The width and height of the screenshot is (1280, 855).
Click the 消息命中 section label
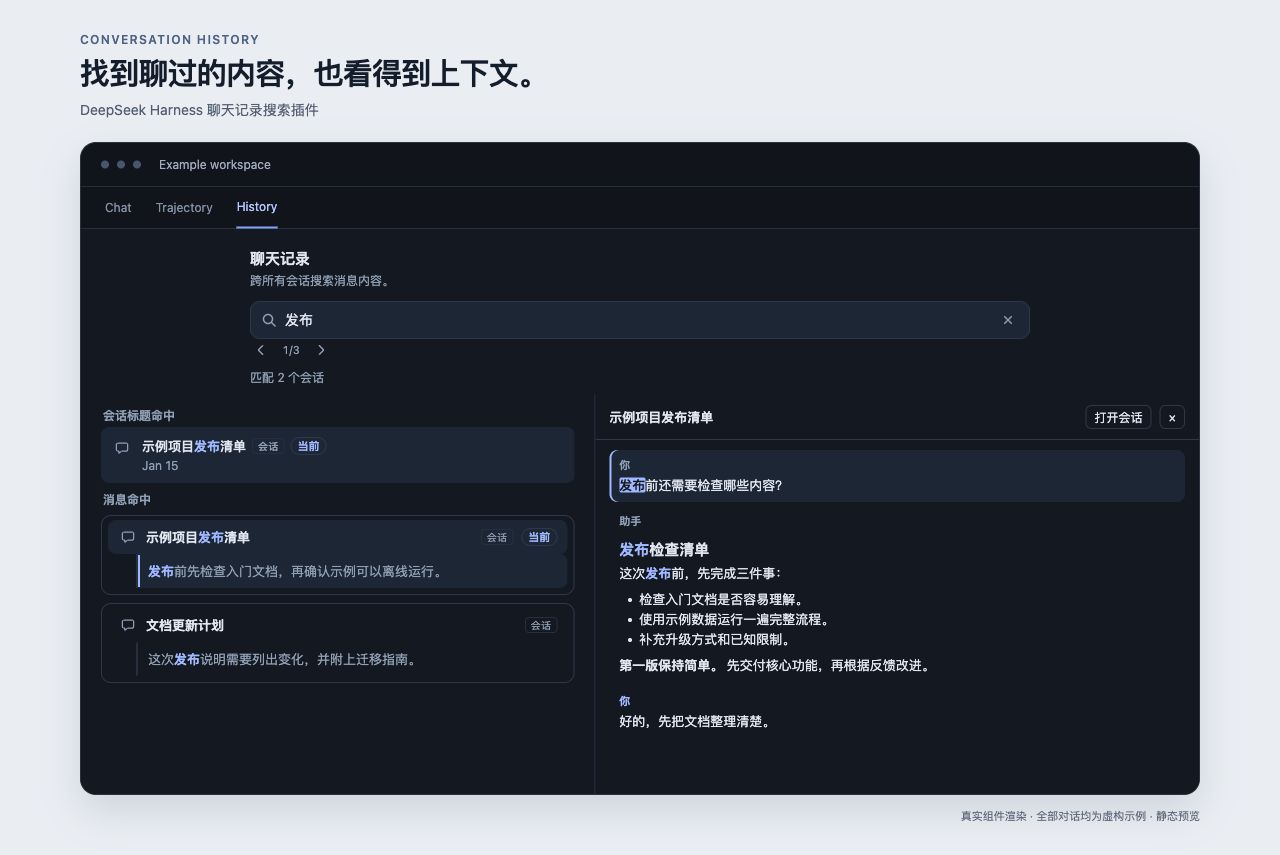[x=127, y=499]
